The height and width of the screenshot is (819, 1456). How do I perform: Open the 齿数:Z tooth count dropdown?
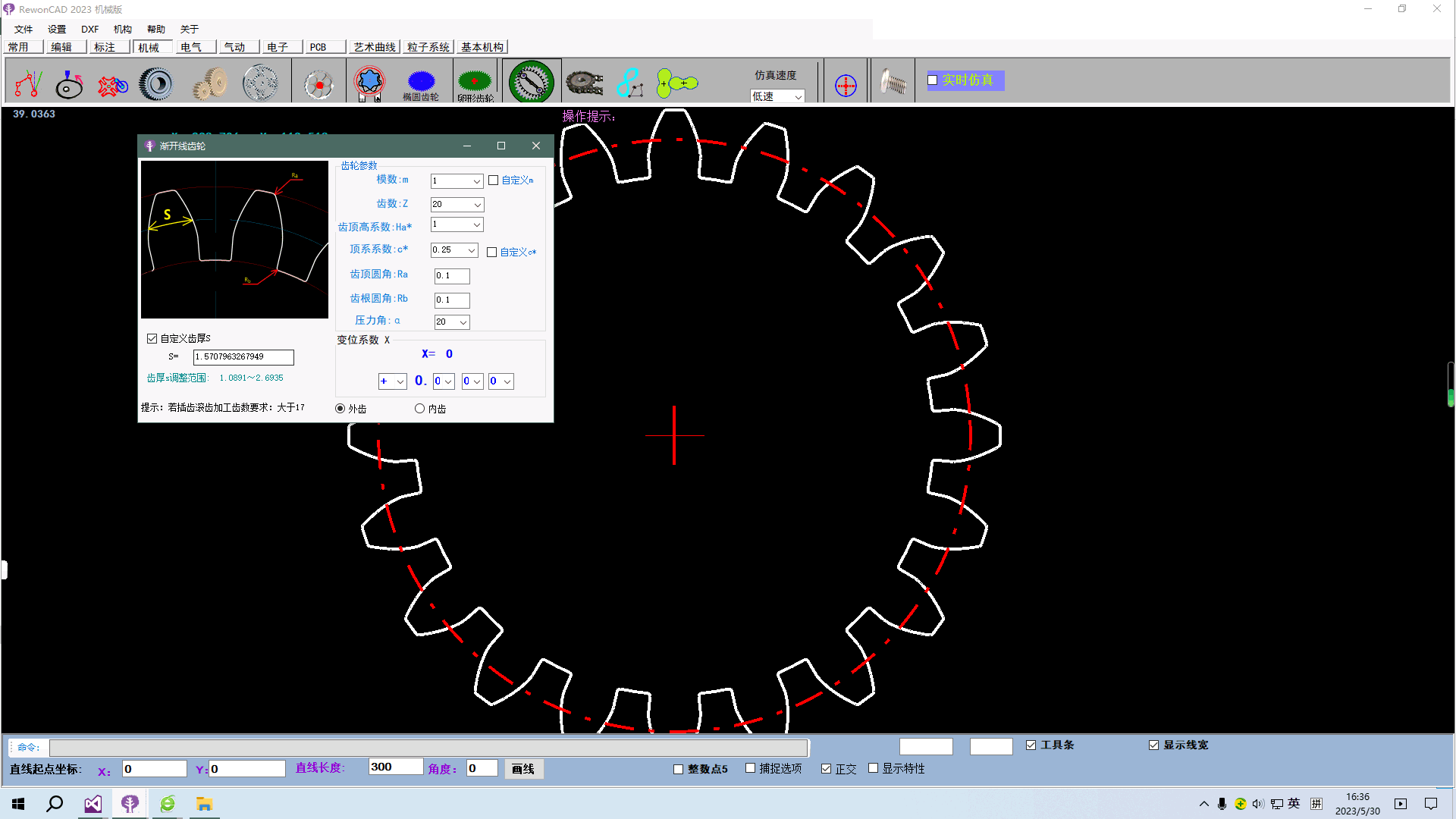(x=477, y=205)
